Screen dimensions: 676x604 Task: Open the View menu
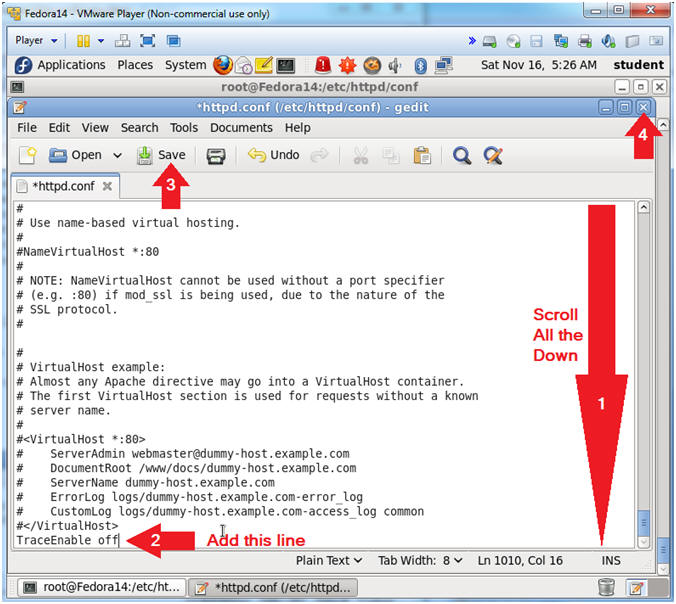pos(95,128)
